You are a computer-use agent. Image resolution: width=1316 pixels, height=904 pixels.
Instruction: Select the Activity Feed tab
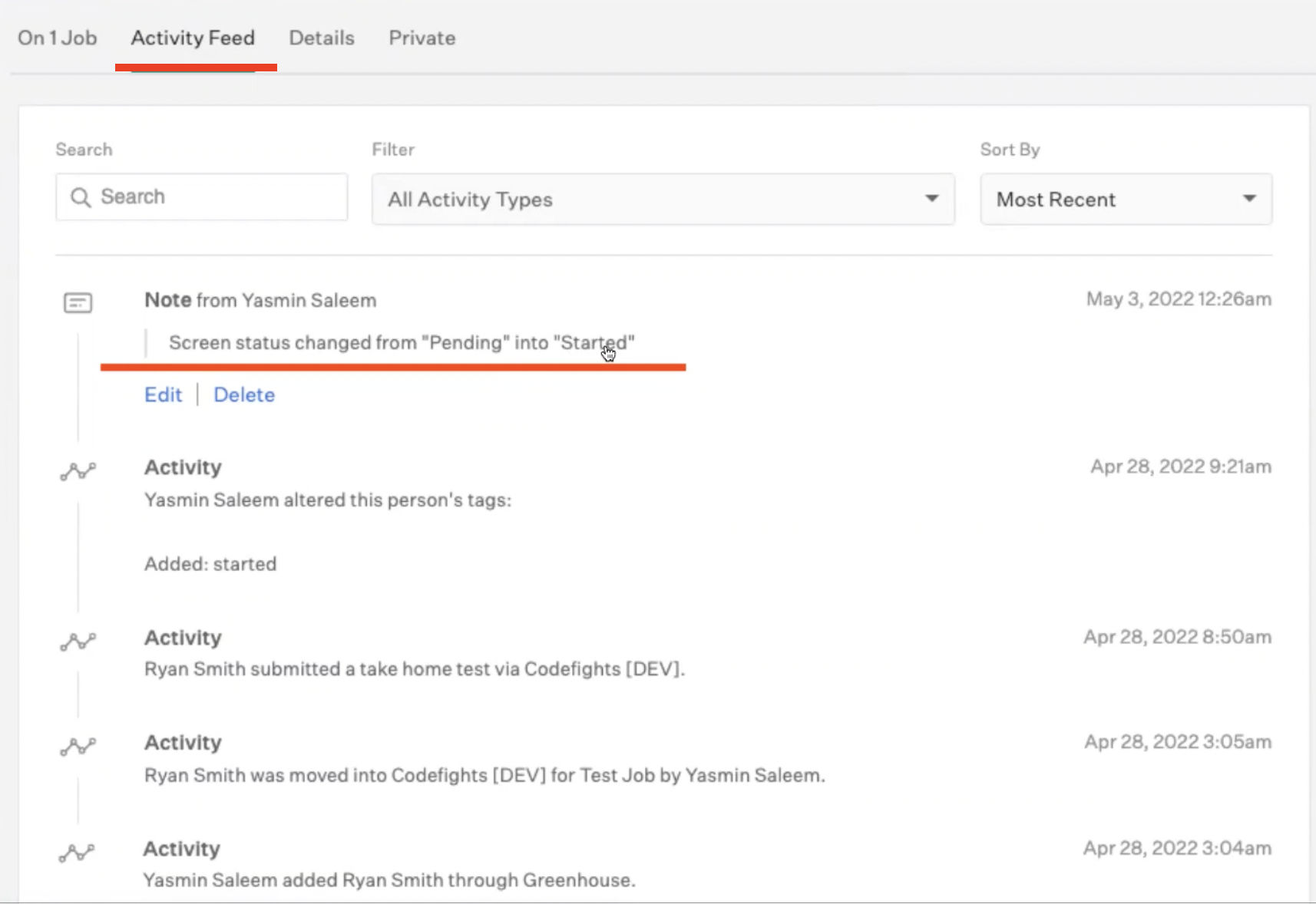pyautogui.click(x=193, y=38)
